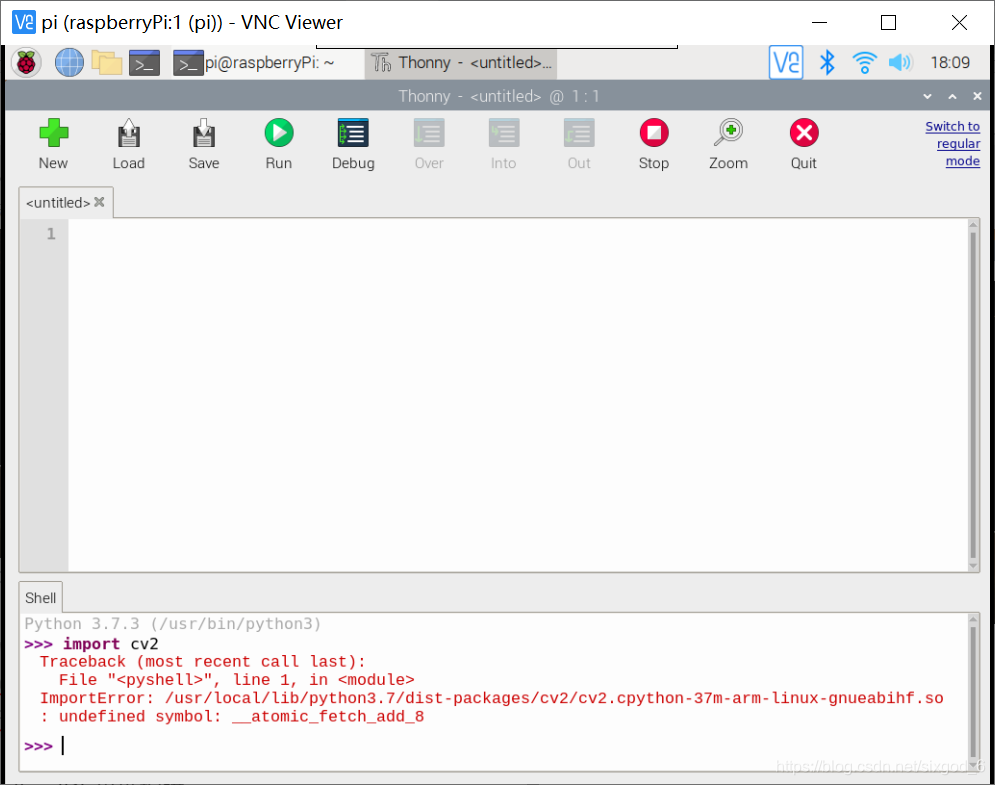Quit Thonny with red X icon
Screen dimensions: 995x785
[804, 143]
